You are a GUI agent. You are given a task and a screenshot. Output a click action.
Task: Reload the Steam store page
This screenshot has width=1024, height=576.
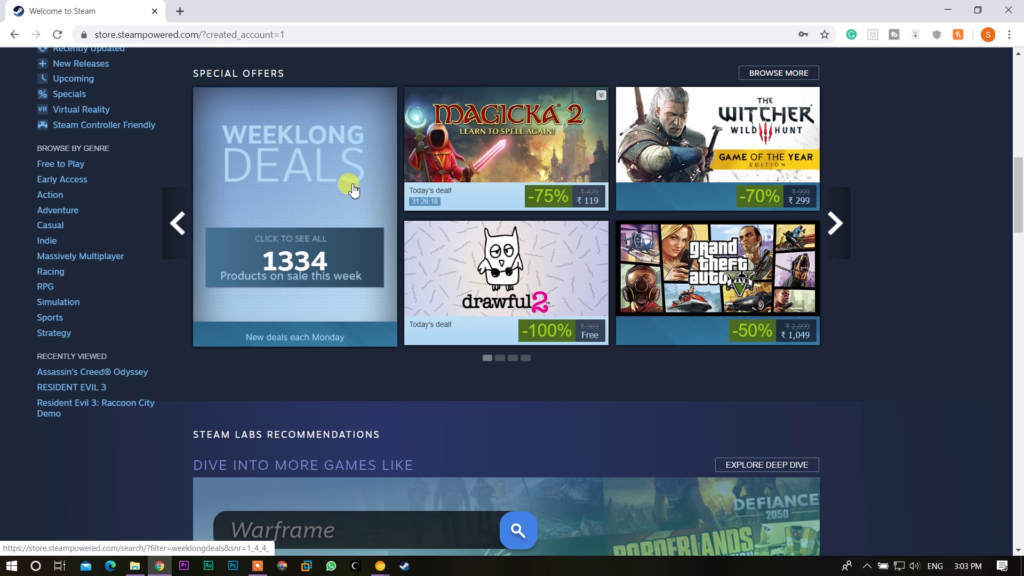tap(57, 35)
